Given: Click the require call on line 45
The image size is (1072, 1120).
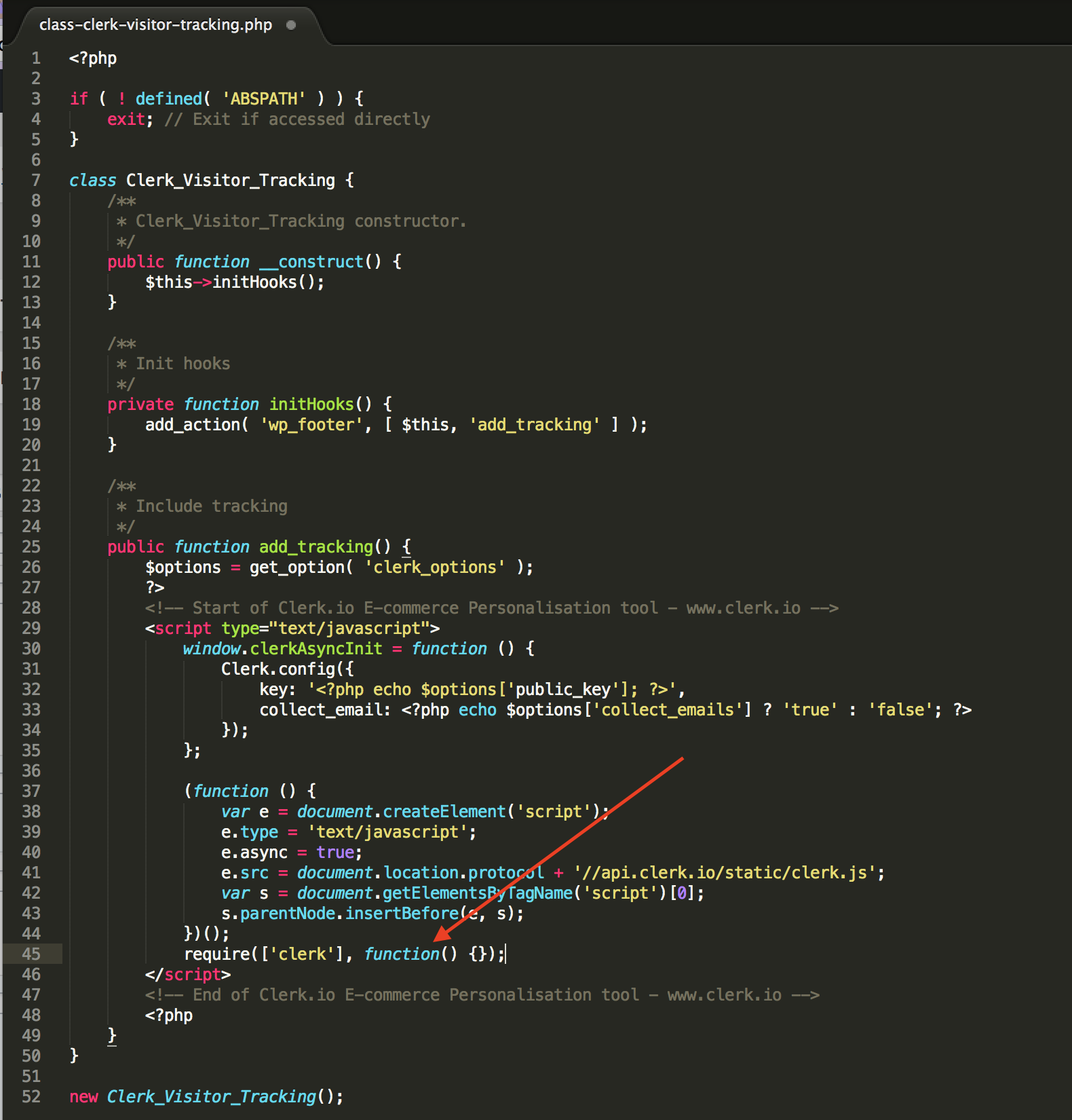Looking at the screenshot, I should coord(216,954).
